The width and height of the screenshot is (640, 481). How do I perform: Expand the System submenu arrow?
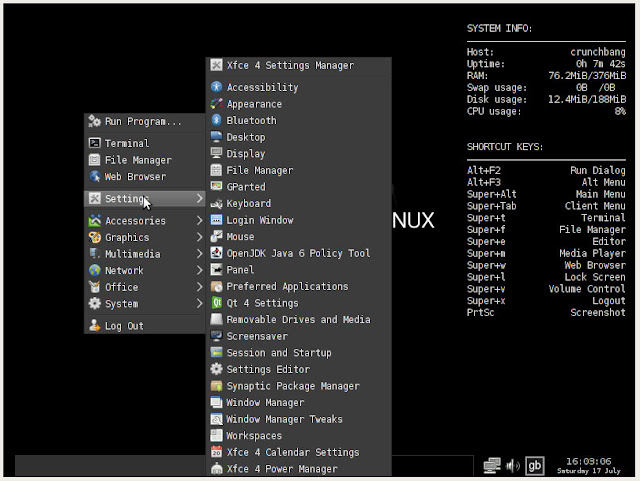click(x=199, y=304)
